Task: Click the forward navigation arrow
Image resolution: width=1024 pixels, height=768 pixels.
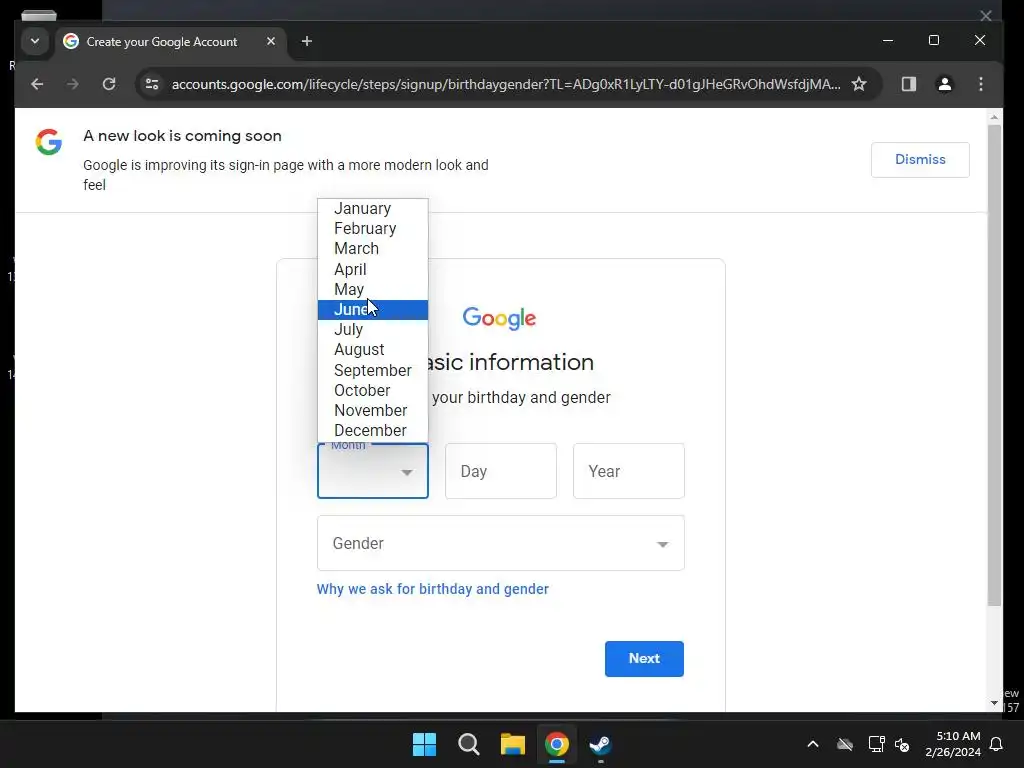Action: tap(72, 84)
